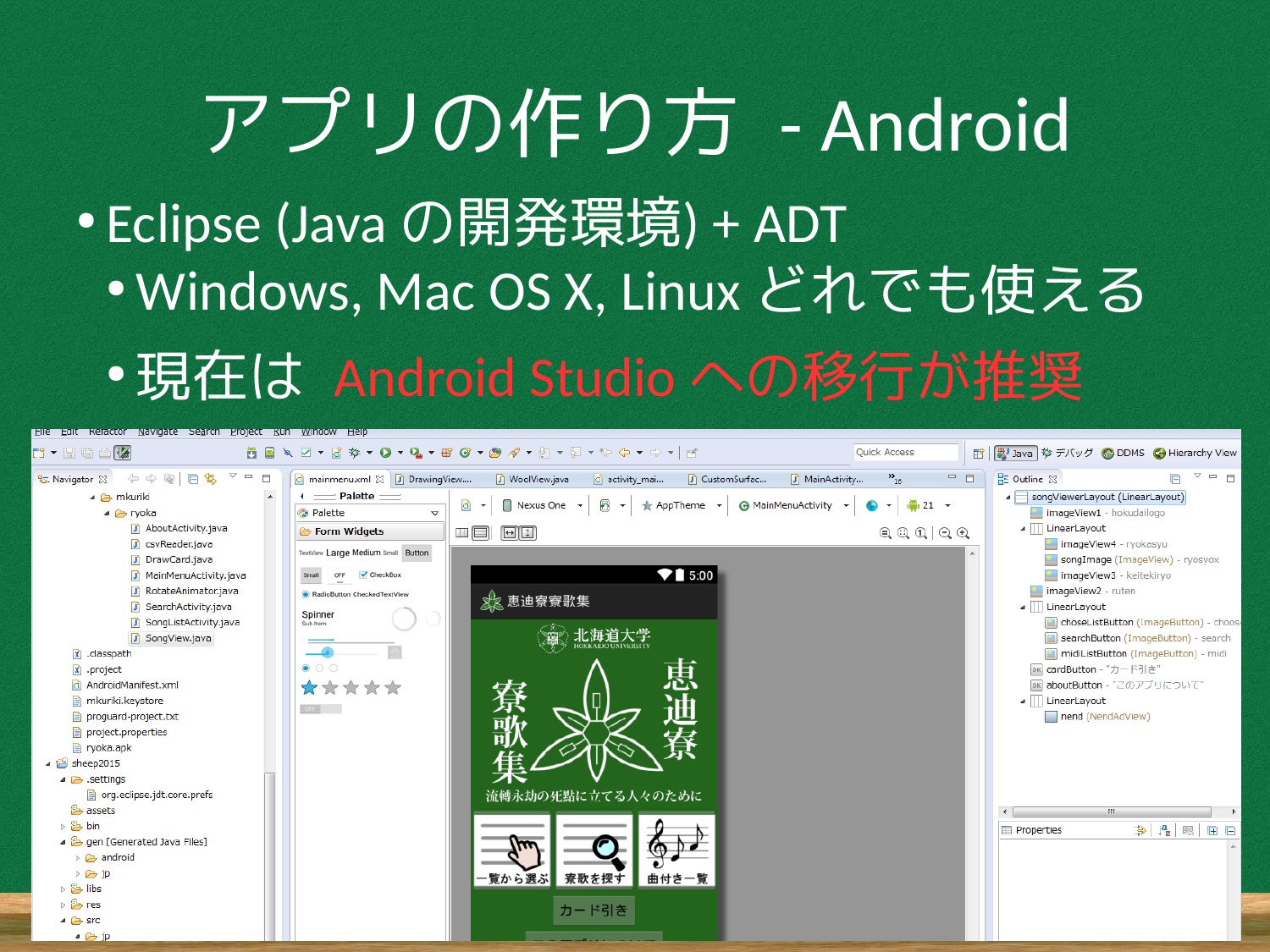
Task: Switch to the MainActivity editor tab
Action: pyautogui.click(x=832, y=479)
